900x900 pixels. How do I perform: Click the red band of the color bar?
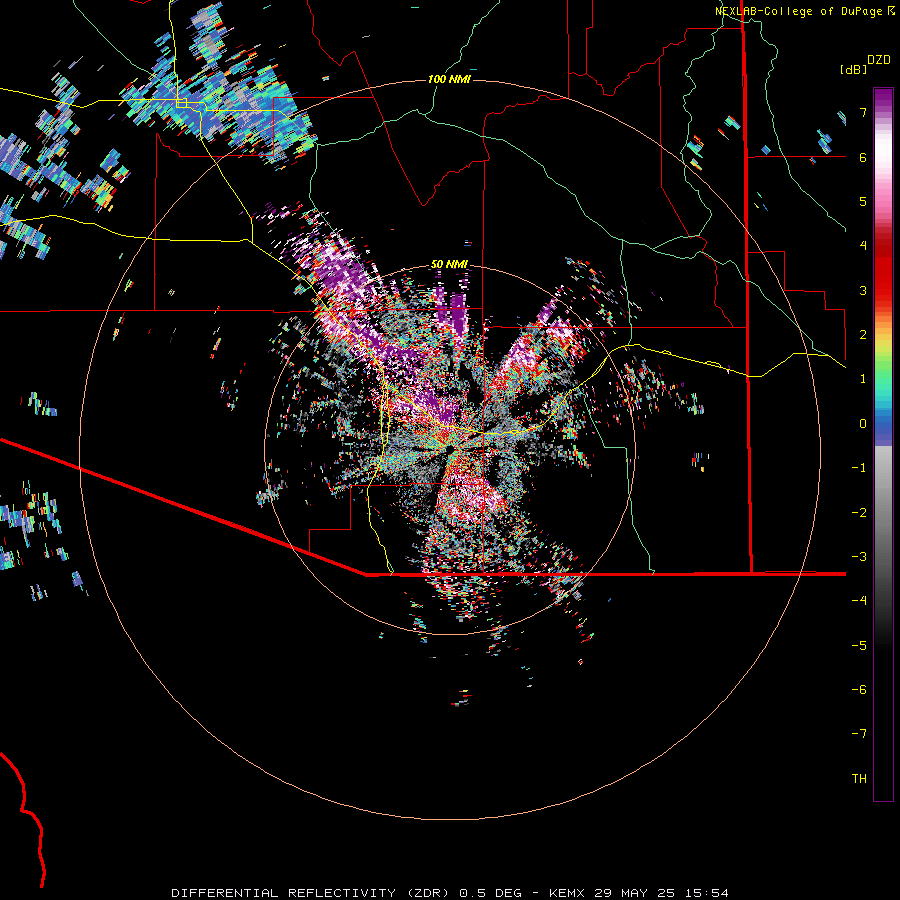(x=883, y=276)
